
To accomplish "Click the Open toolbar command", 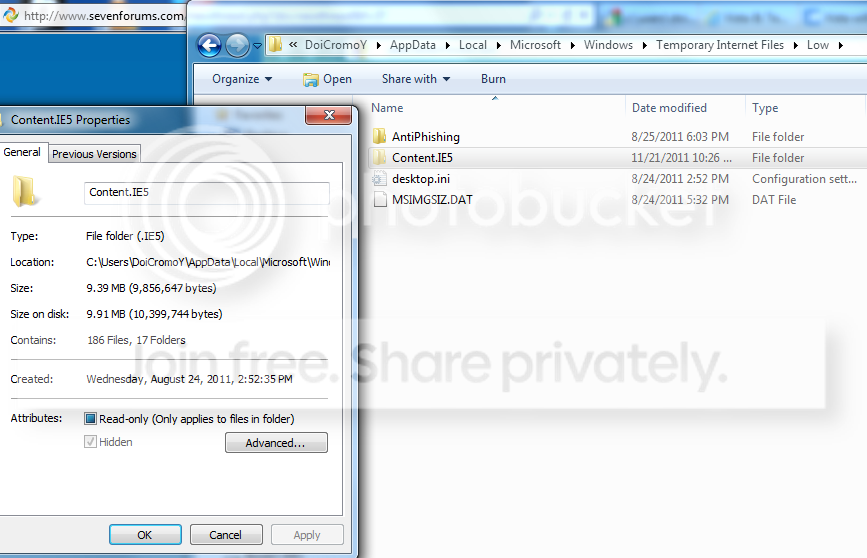I will (x=327, y=79).
